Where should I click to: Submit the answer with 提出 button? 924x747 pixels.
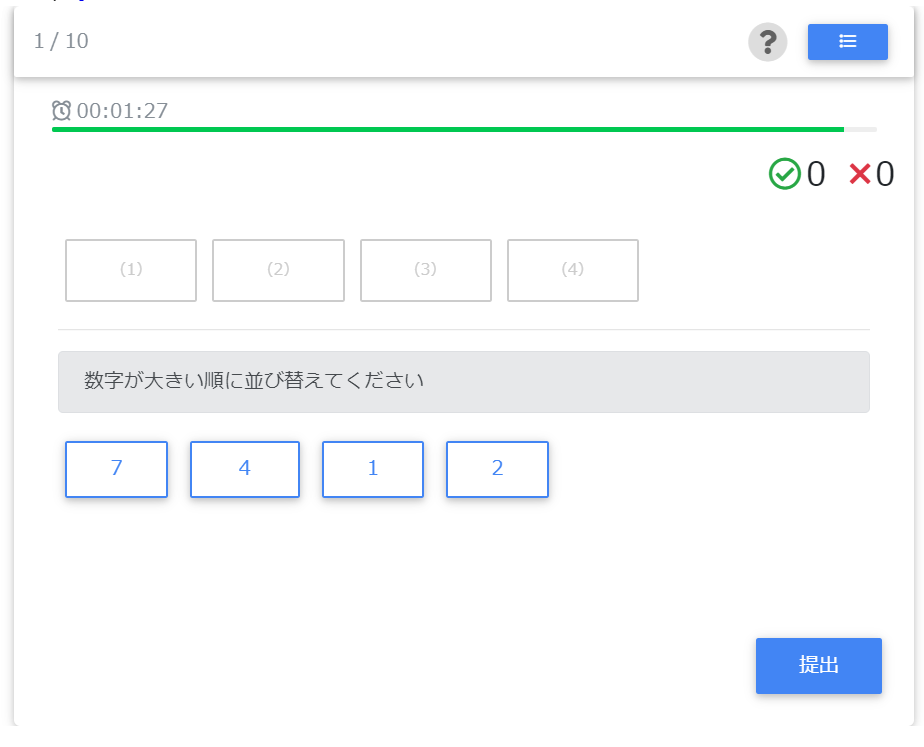(819, 666)
